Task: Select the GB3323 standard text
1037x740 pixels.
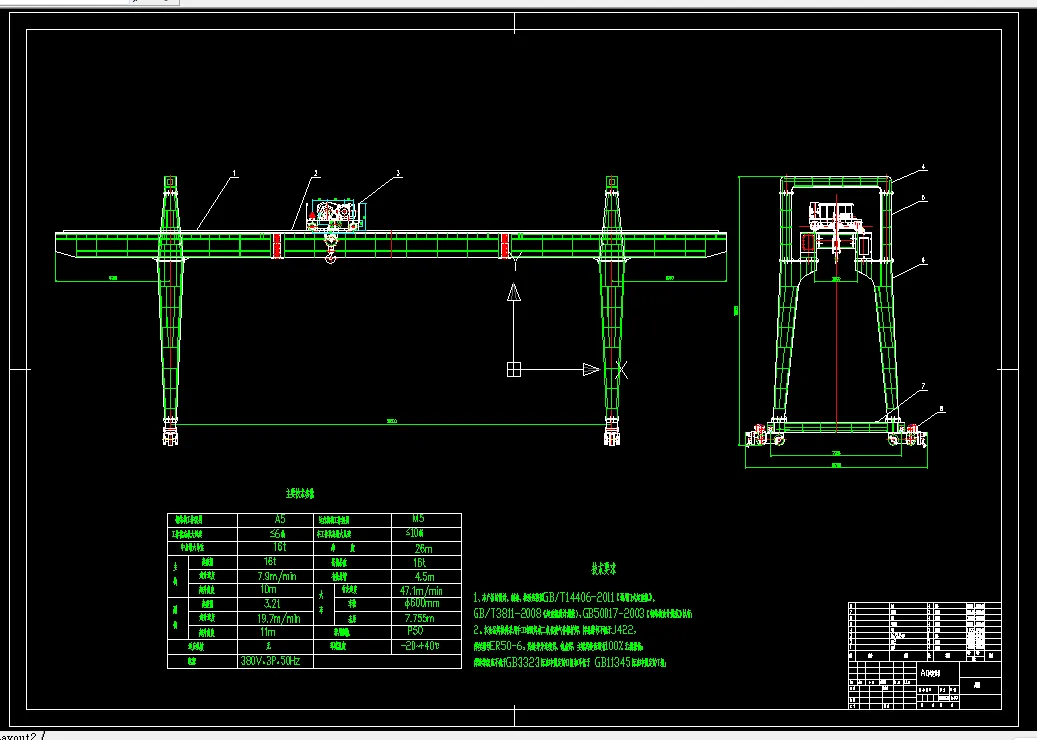Action: [x=522, y=662]
